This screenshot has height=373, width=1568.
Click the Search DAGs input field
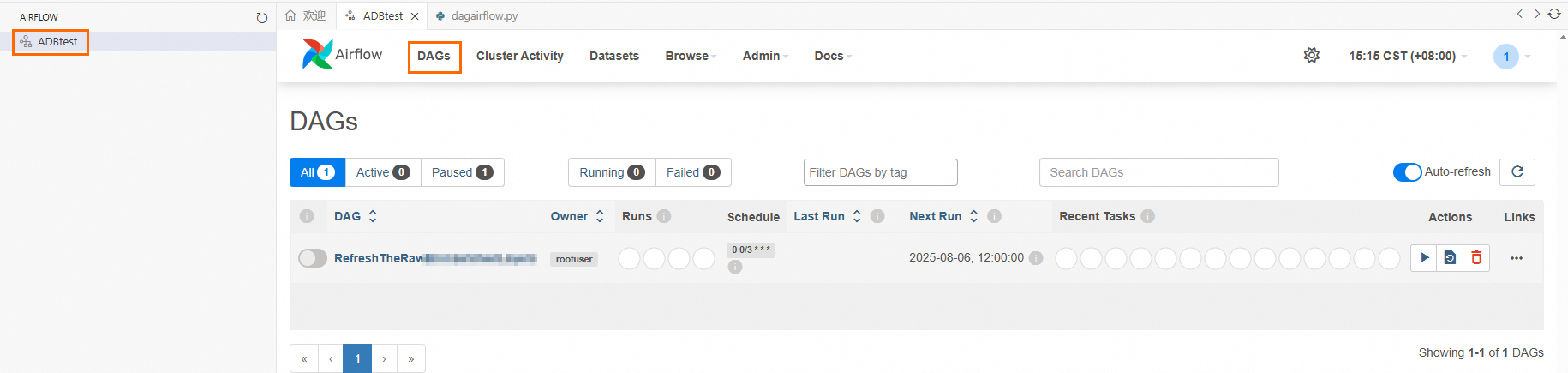click(1158, 172)
